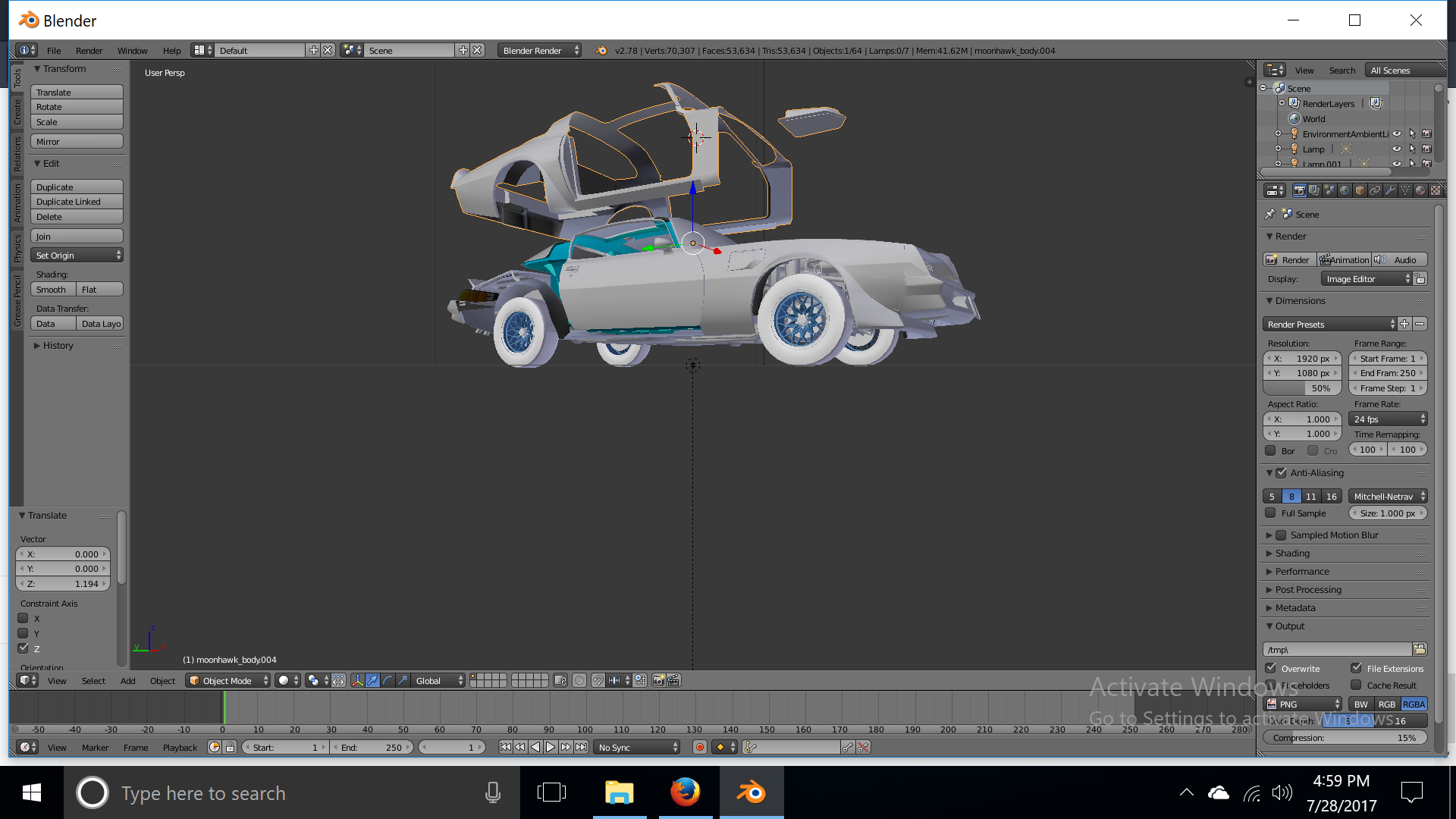Open the timeline Marker menu
Viewport: 1456px width, 819px height.
click(95, 747)
